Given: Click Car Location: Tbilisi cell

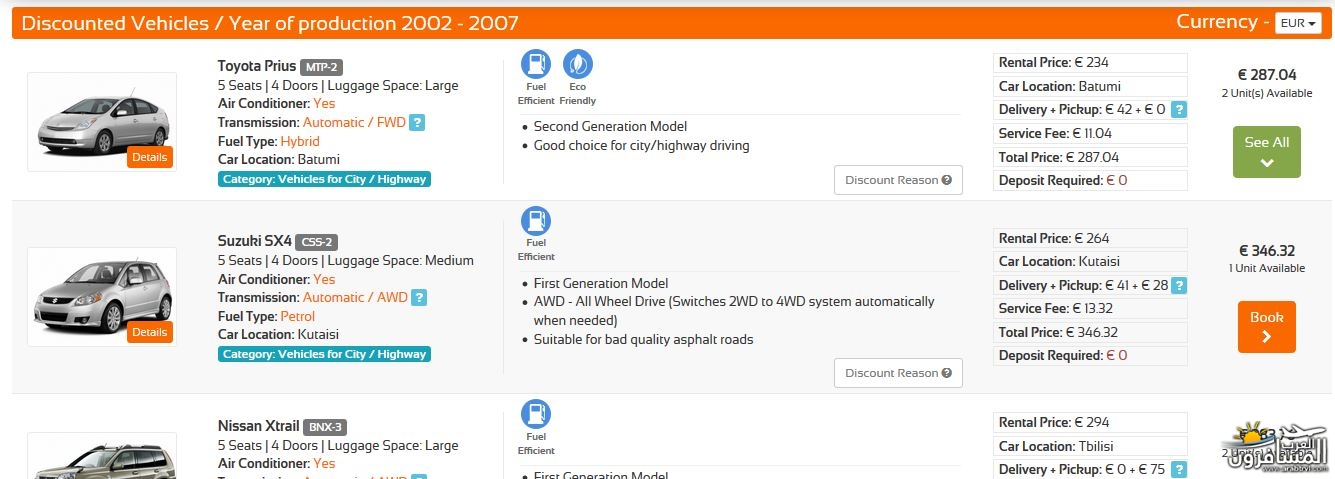Looking at the screenshot, I should (1090, 446).
